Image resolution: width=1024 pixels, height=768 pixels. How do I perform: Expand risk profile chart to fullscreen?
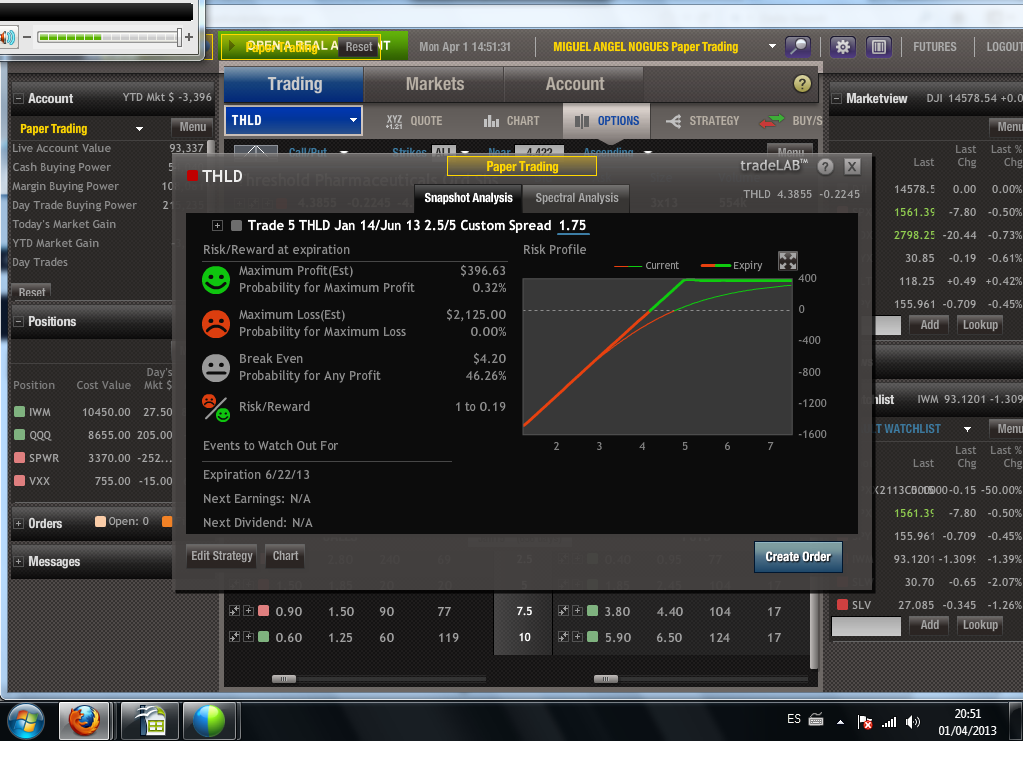tap(788, 261)
